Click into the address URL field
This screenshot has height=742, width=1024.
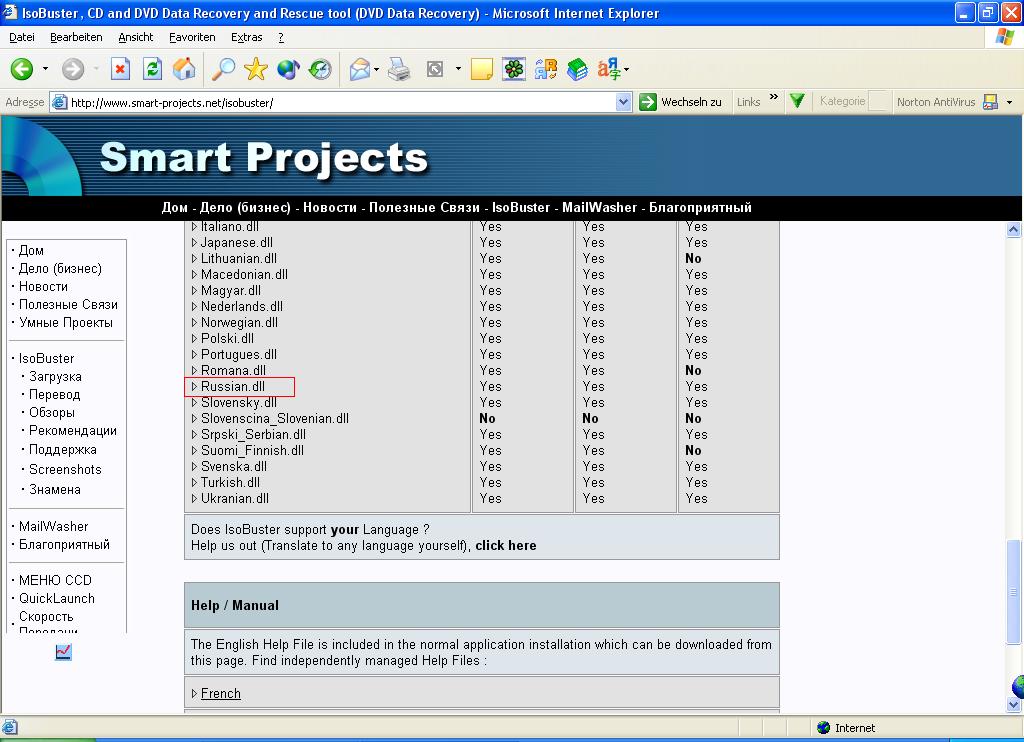pyautogui.click(x=341, y=103)
